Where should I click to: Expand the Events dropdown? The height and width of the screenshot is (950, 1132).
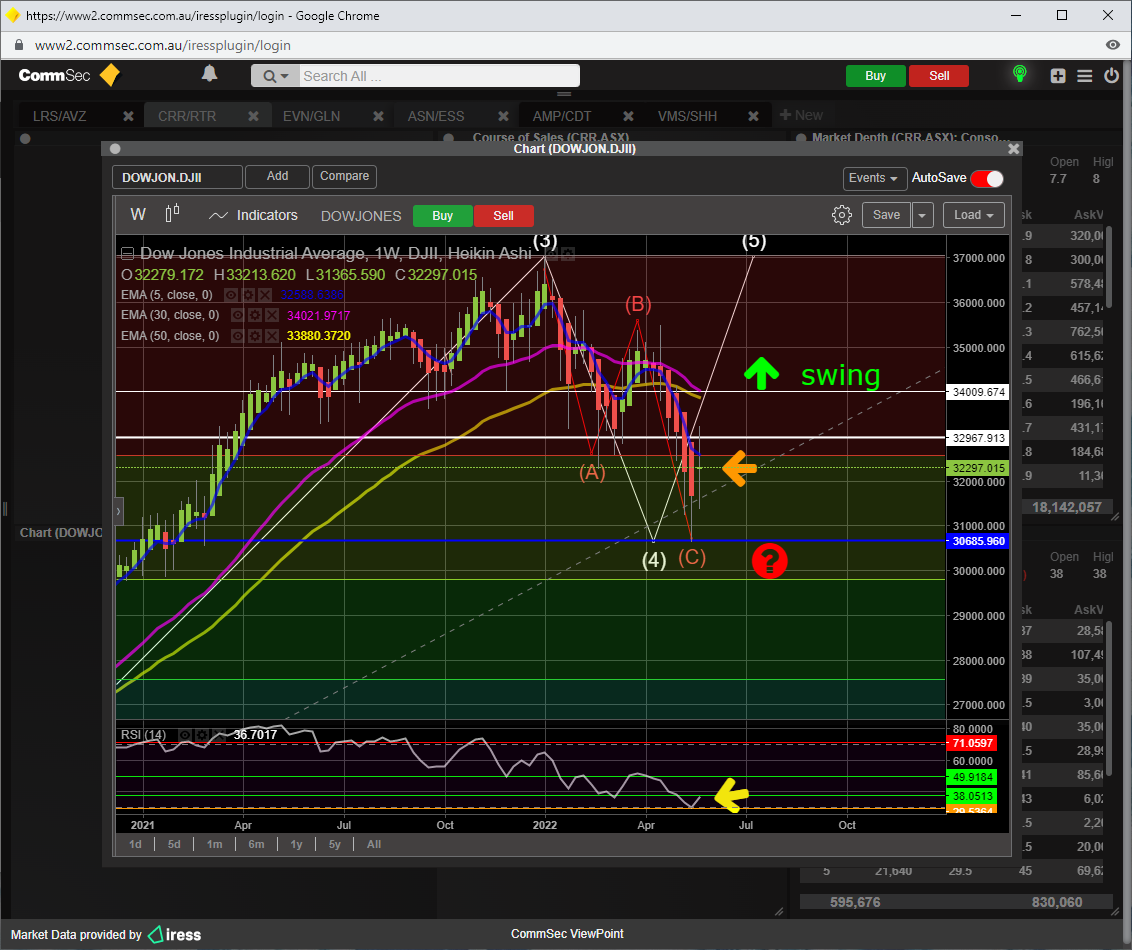(874, 178)
